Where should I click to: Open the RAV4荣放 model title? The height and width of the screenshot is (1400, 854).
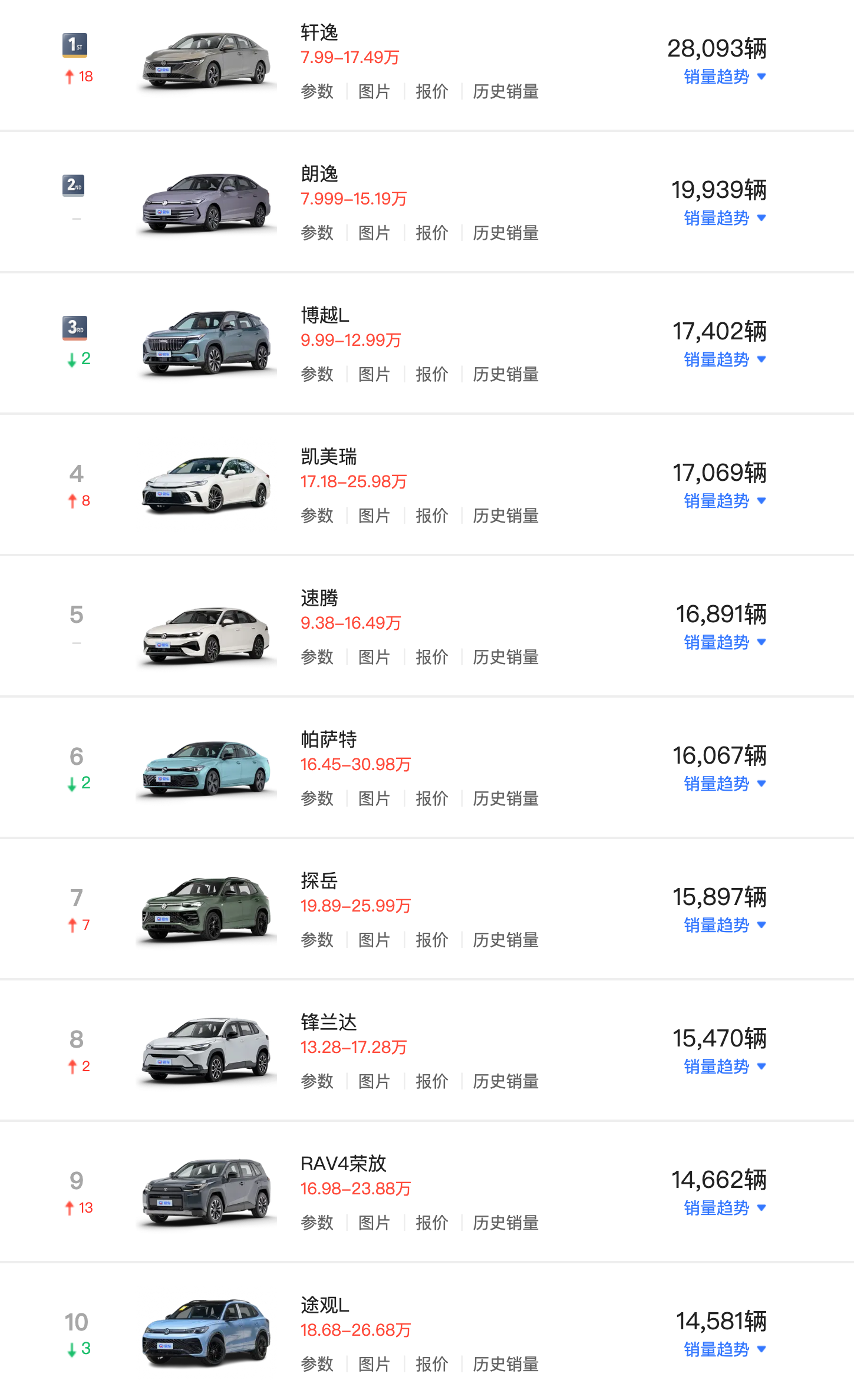pyautogui.click(x=344, y=1164)
